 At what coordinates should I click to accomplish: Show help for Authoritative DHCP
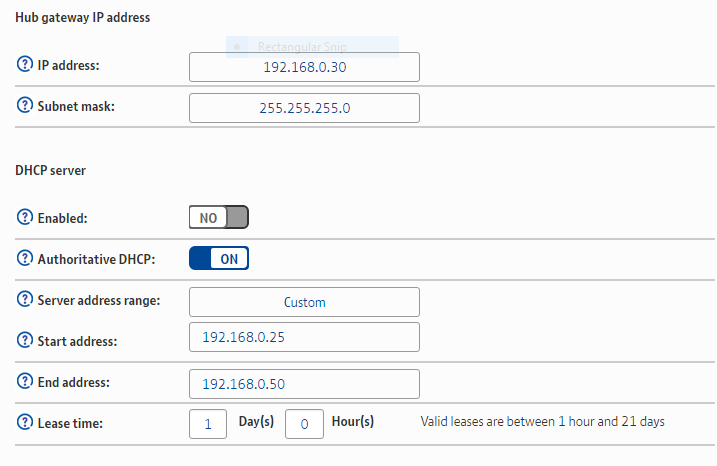click(x=25, y=258)
